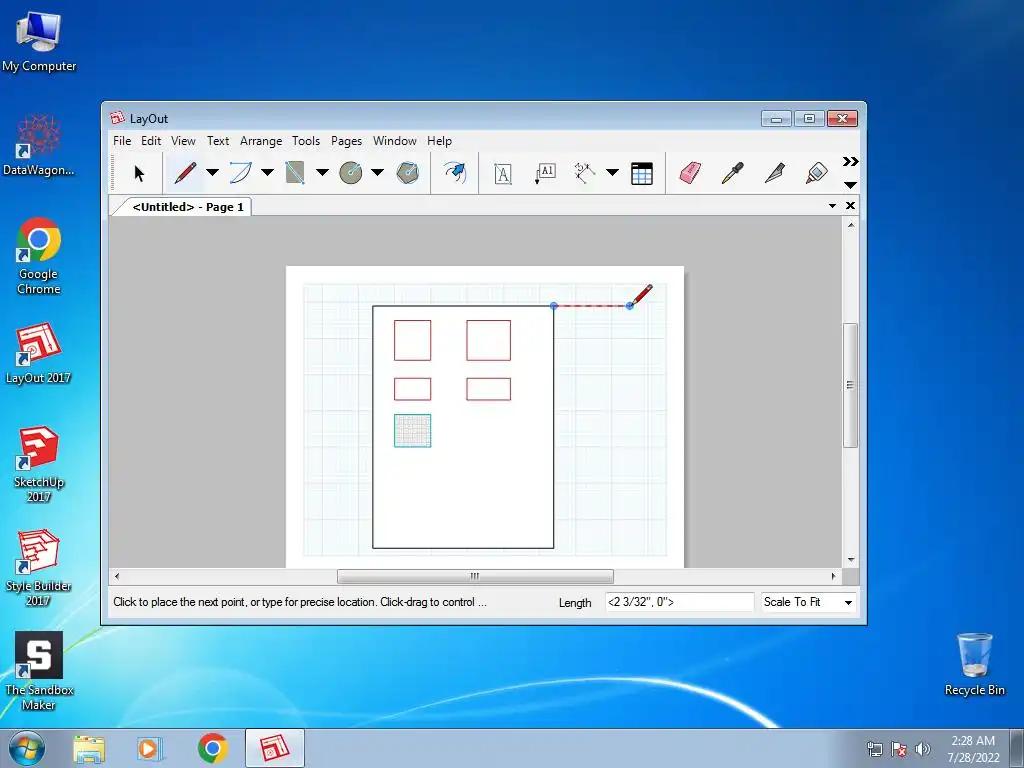Click the Length measurement input field
1024x768 pixels.
pyautogui.click(x=679, y=602)
